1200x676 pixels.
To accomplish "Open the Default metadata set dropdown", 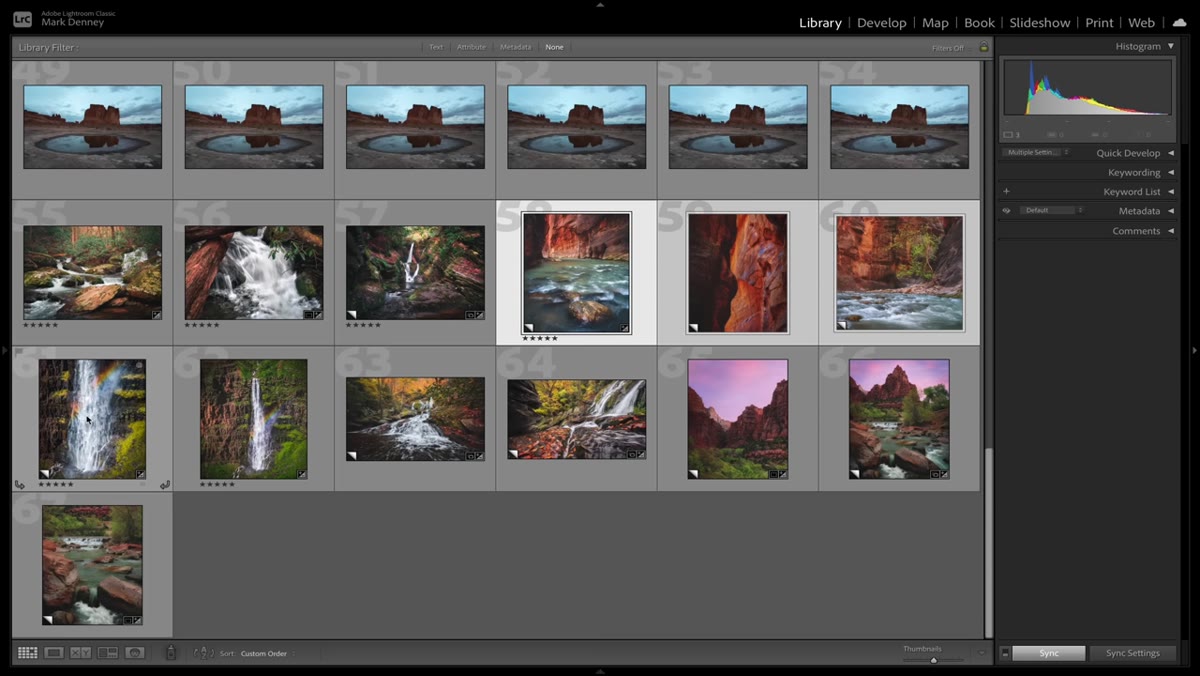I will tap(1052, 210).
